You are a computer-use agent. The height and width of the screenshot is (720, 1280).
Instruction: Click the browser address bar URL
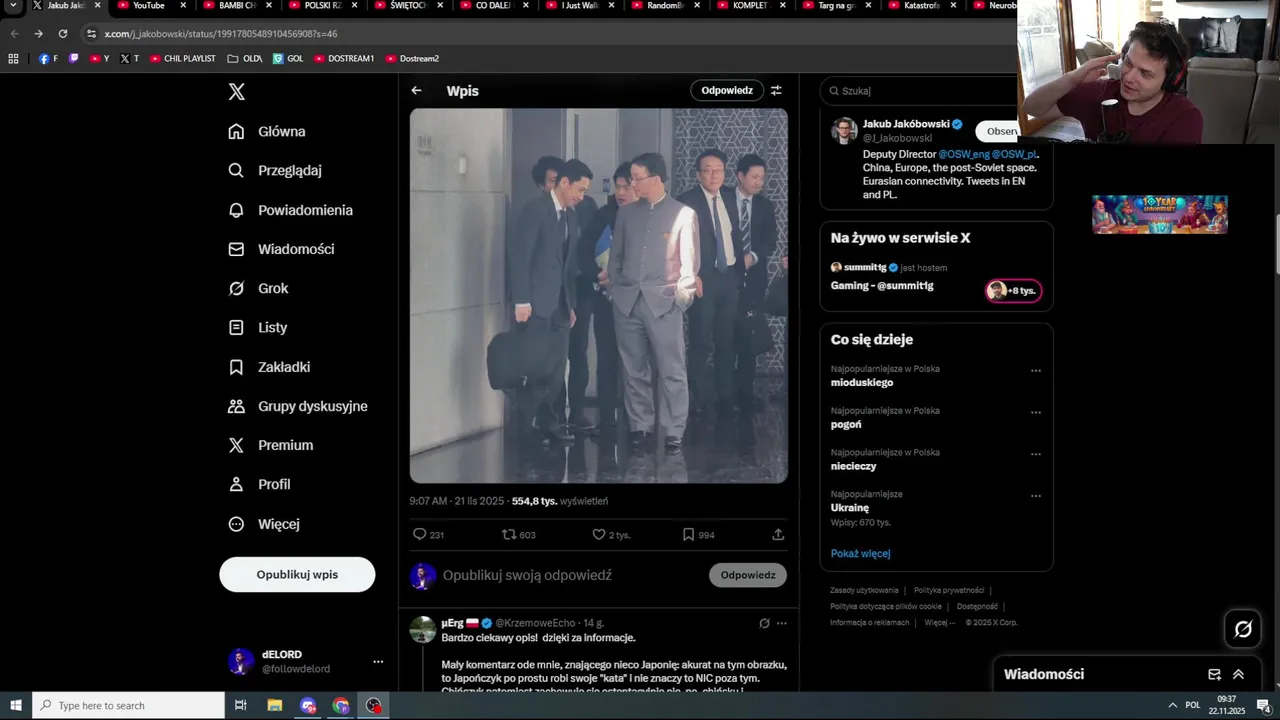pyautogui.click(x=221, y=34)
